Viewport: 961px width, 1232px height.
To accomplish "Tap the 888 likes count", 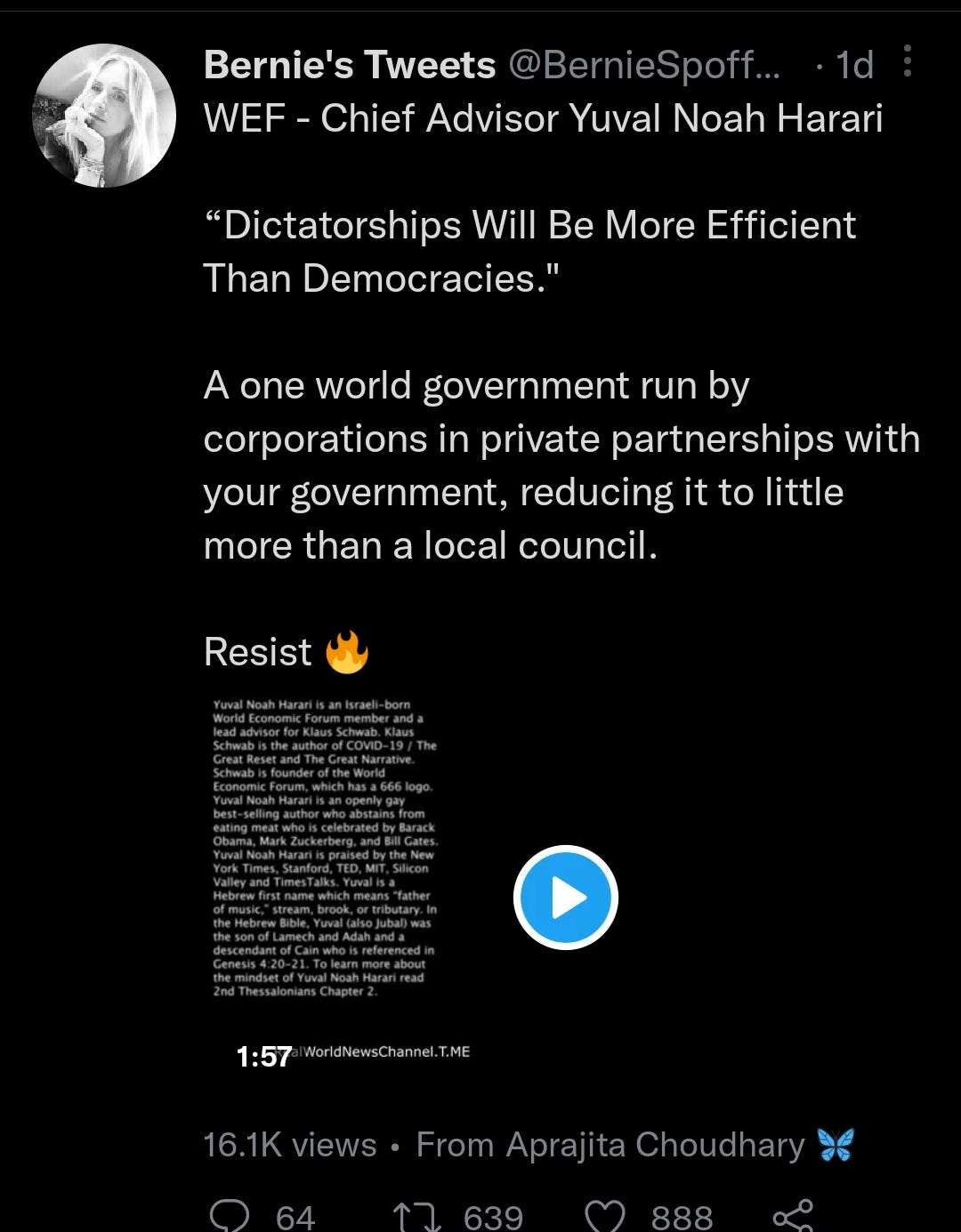I will [x=682, y=1216].
